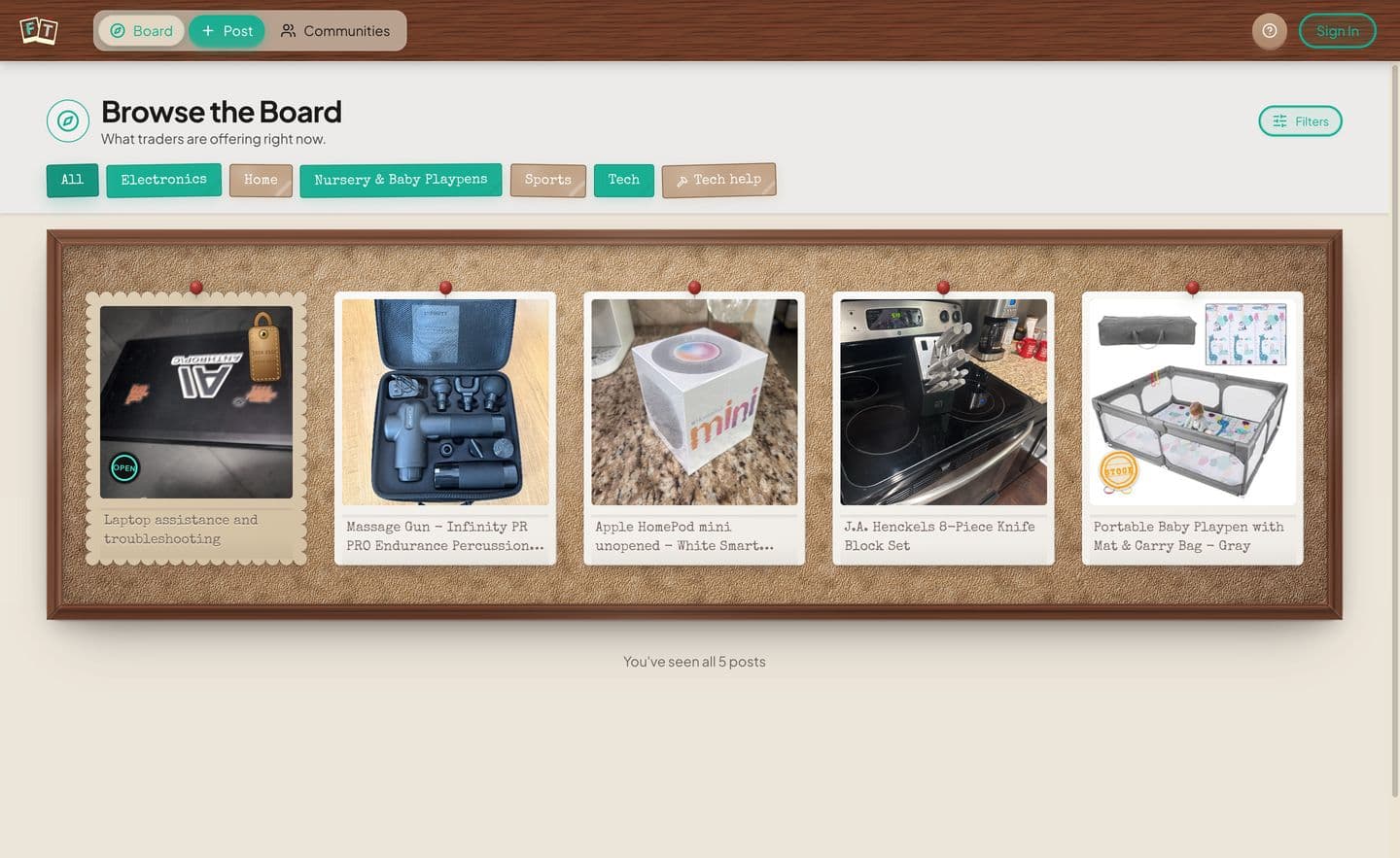Toggle the Tech category chip
Screen dimensions: 1400x858
click(x=624, y=180)
